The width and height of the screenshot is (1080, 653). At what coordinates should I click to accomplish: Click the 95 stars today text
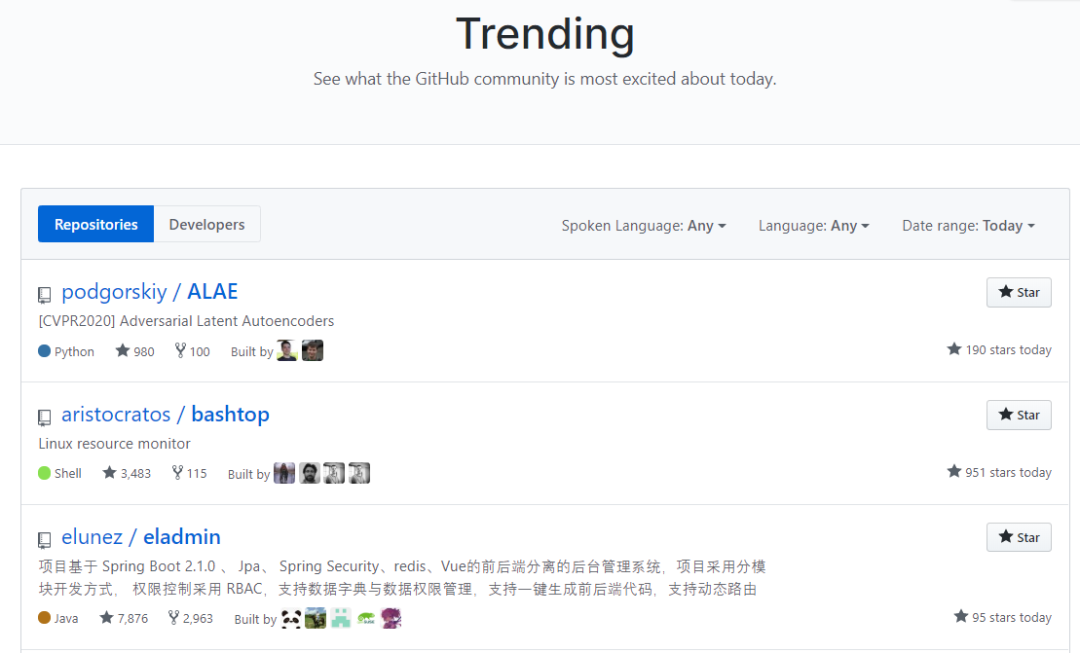(1003, 616)
